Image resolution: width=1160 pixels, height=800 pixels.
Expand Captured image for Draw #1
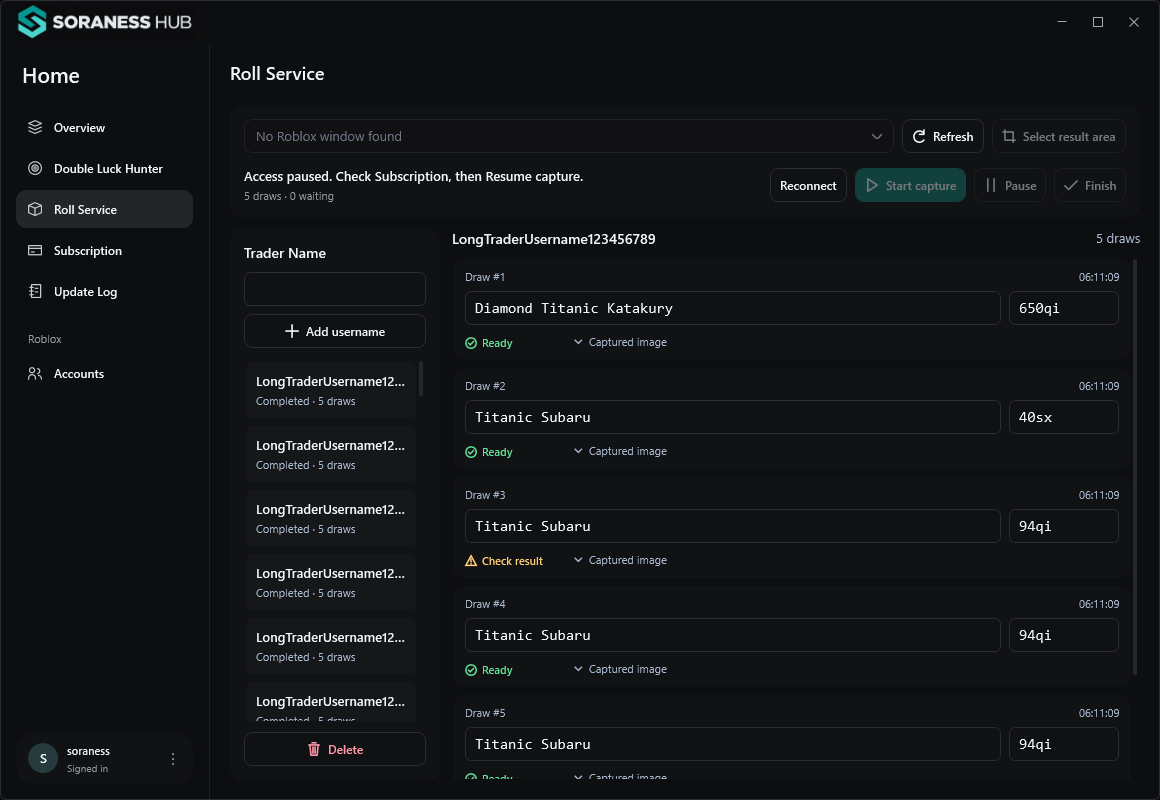(620, 342)
